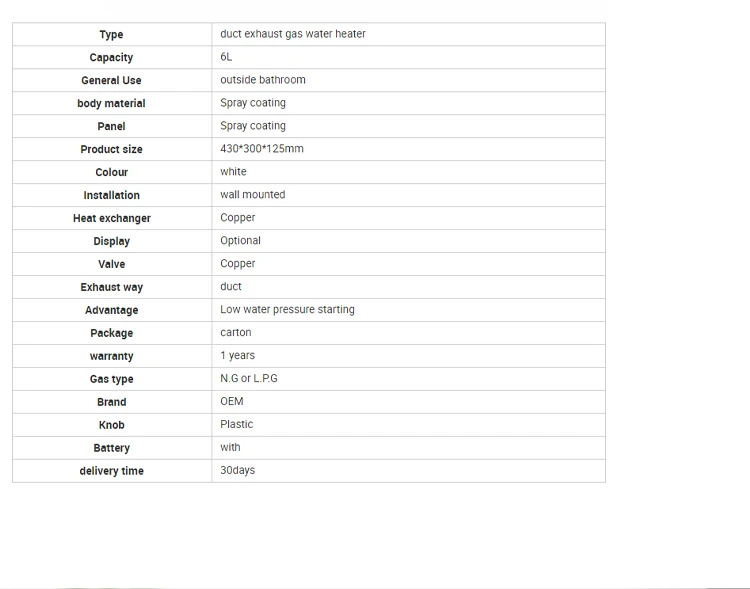Click the 'carton' package value

(x=236, y=333)
